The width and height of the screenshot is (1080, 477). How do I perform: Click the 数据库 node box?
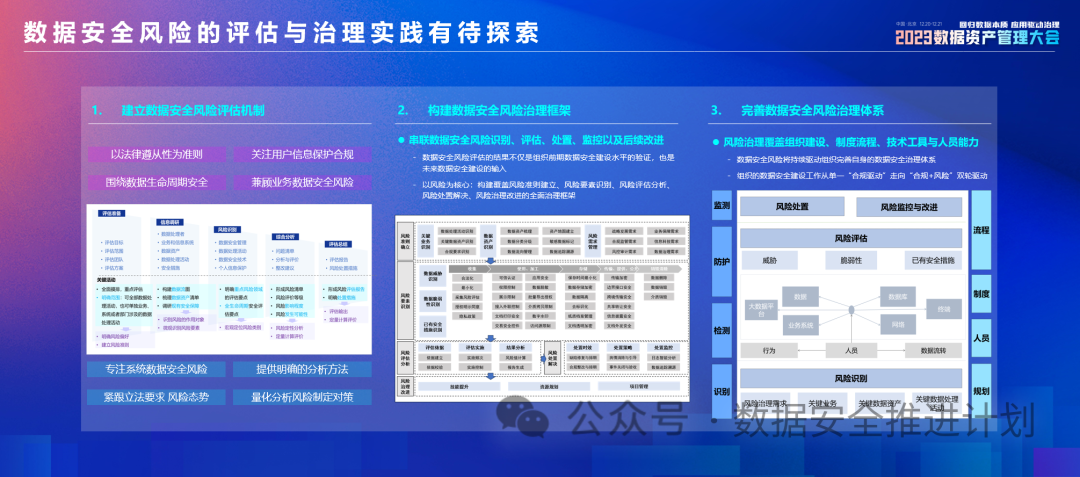pos(898,296)
